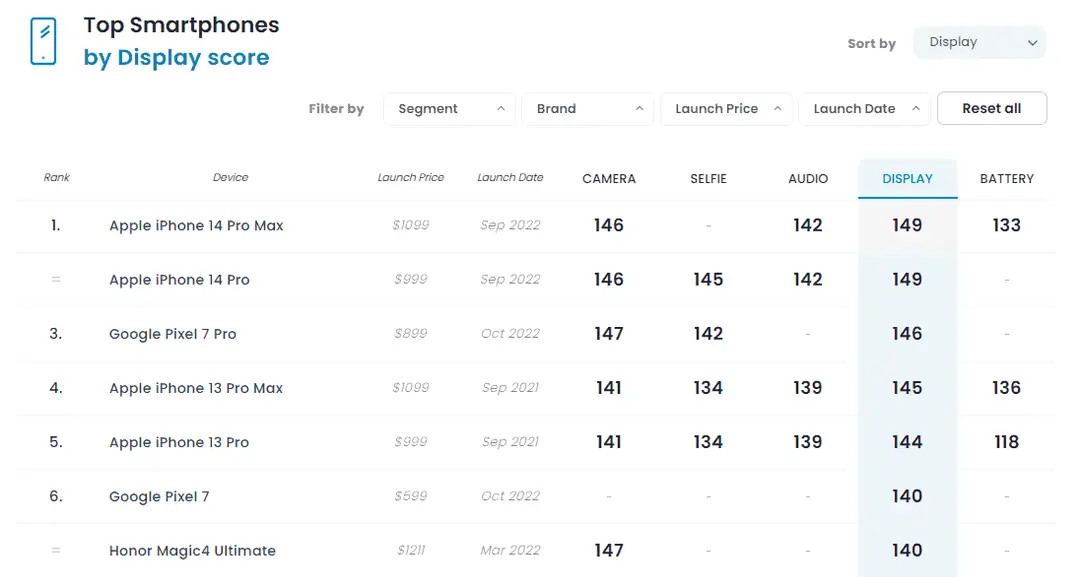Click iPhone 14 Pro selfie score 145
The width and height of the screenshot is (1080, 577).
coord(708,280)
